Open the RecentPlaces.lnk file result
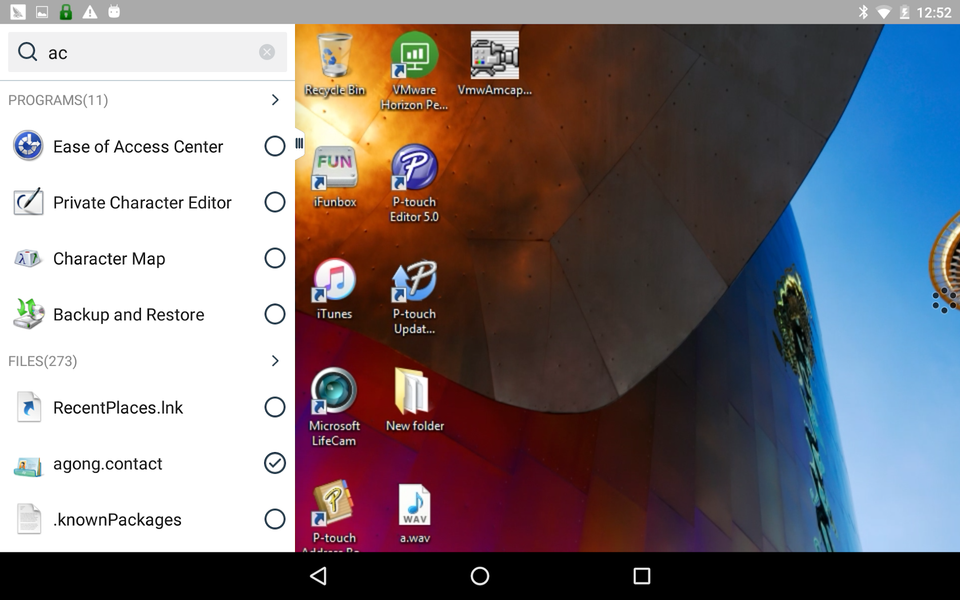The height and width of the screenshot is (600, 960). tap(118, 407)
